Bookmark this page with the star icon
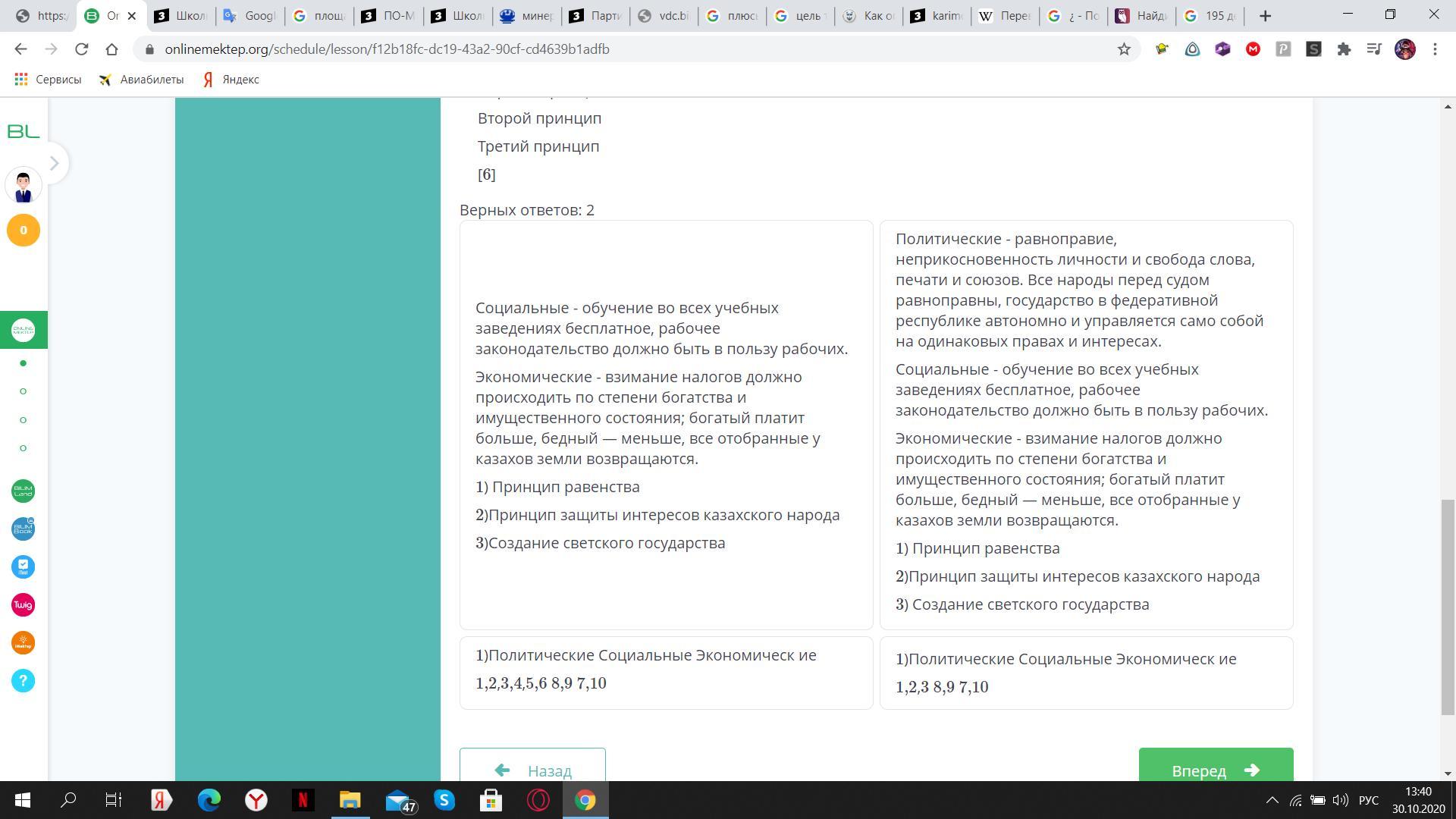The height and width of the screenshot is (819, 1456). 1124,49
